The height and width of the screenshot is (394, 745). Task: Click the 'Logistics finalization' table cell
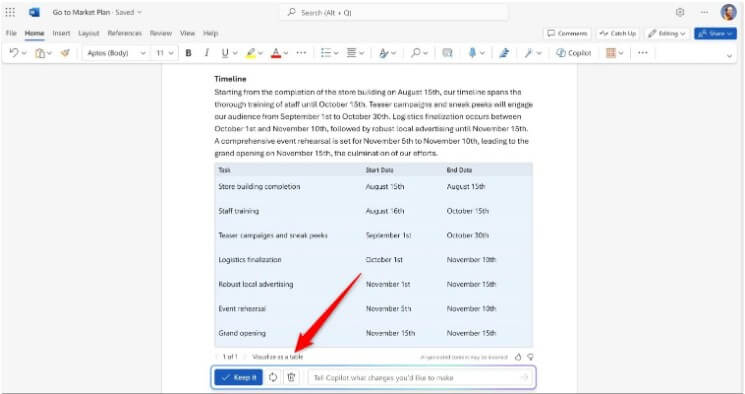pos(250,260)
